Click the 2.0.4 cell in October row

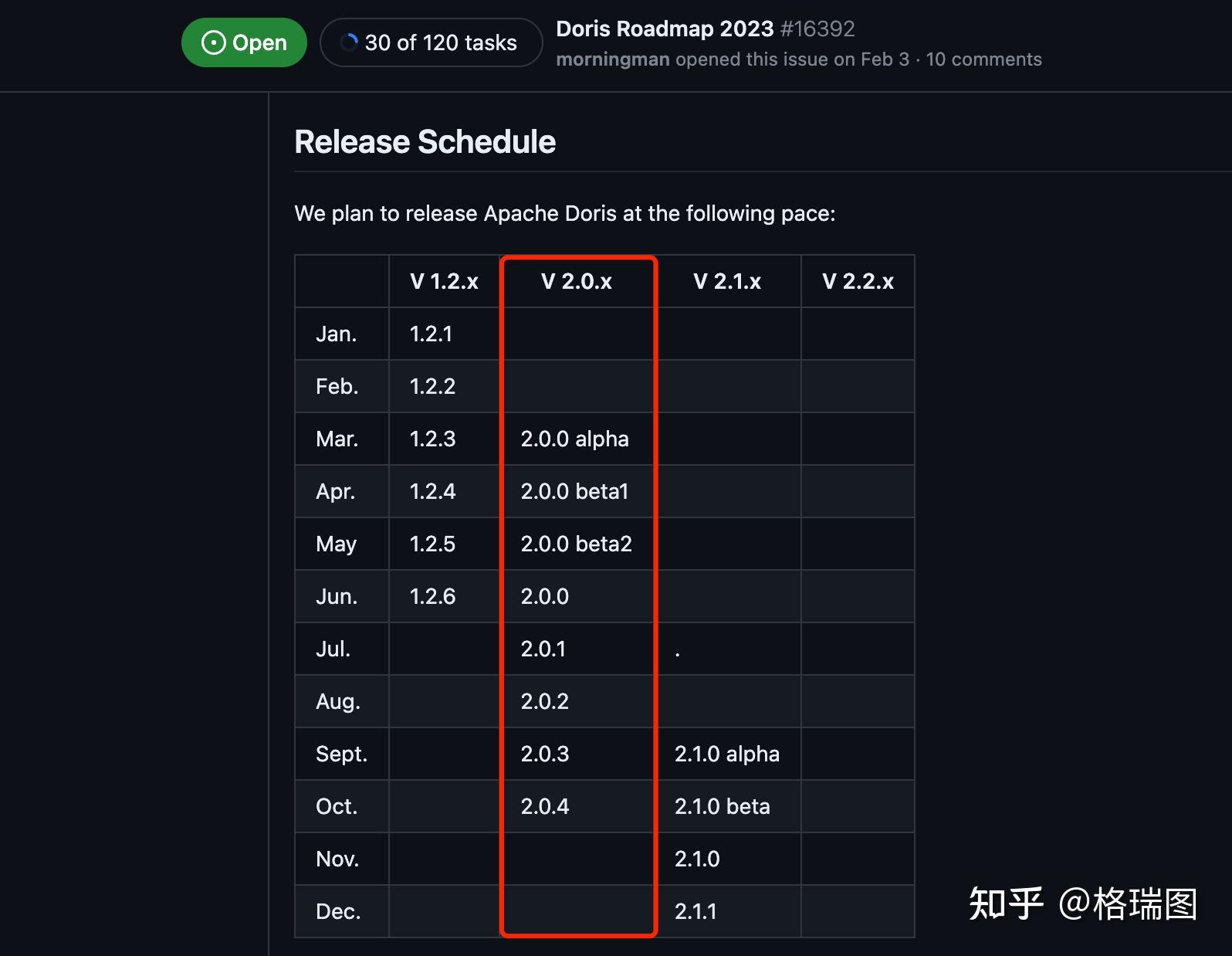coord(544,806)
